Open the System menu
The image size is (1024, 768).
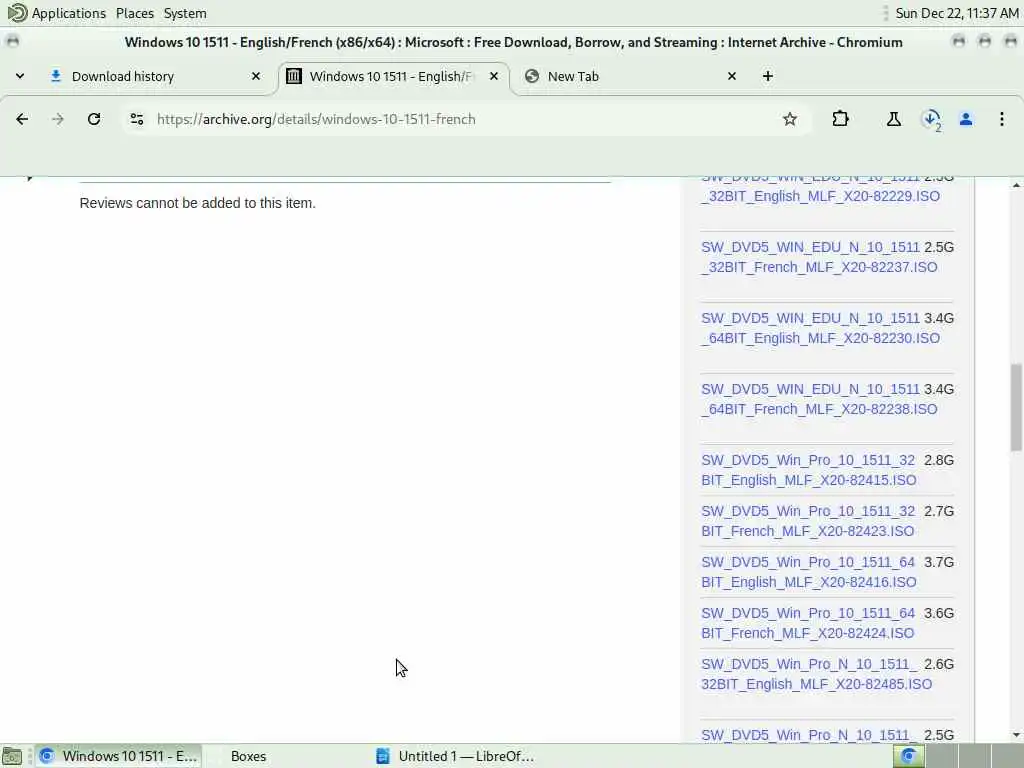point(185,13)
